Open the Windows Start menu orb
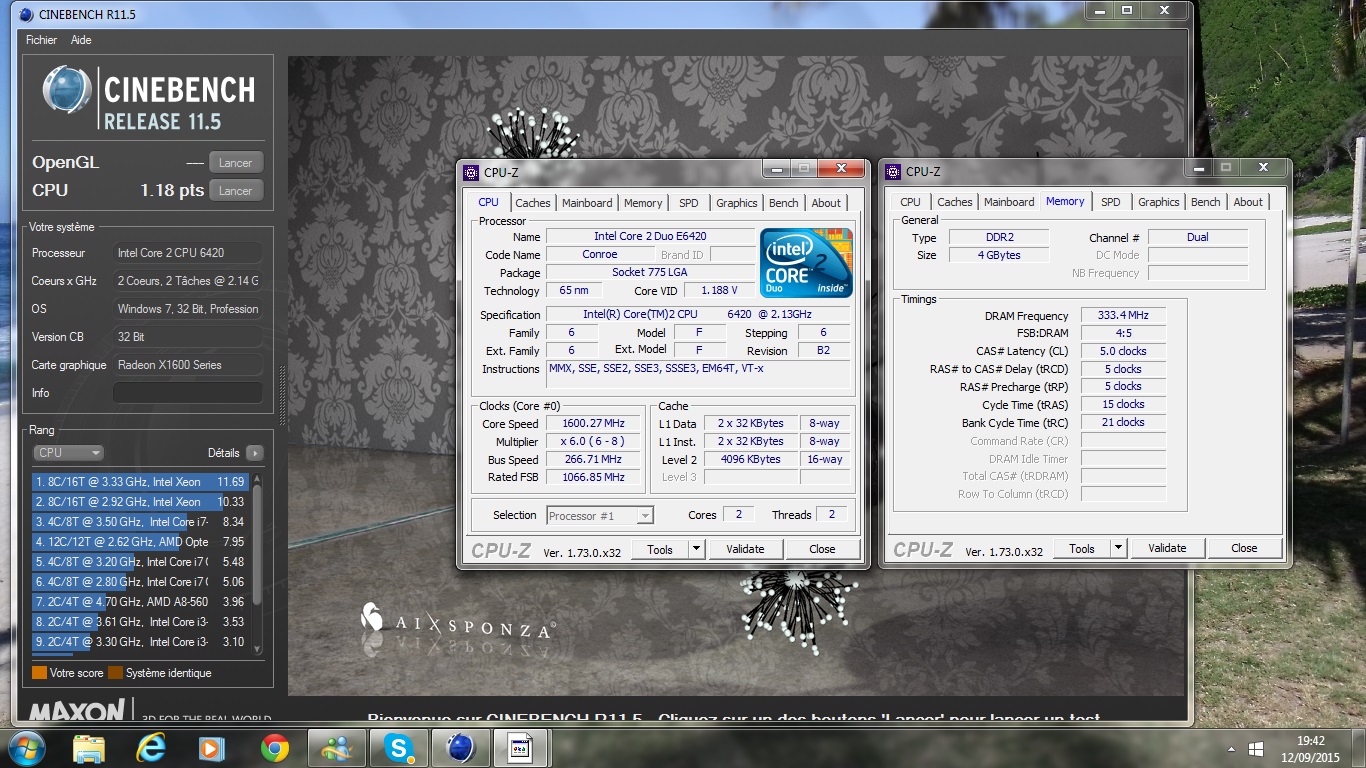 coord(26,747)
